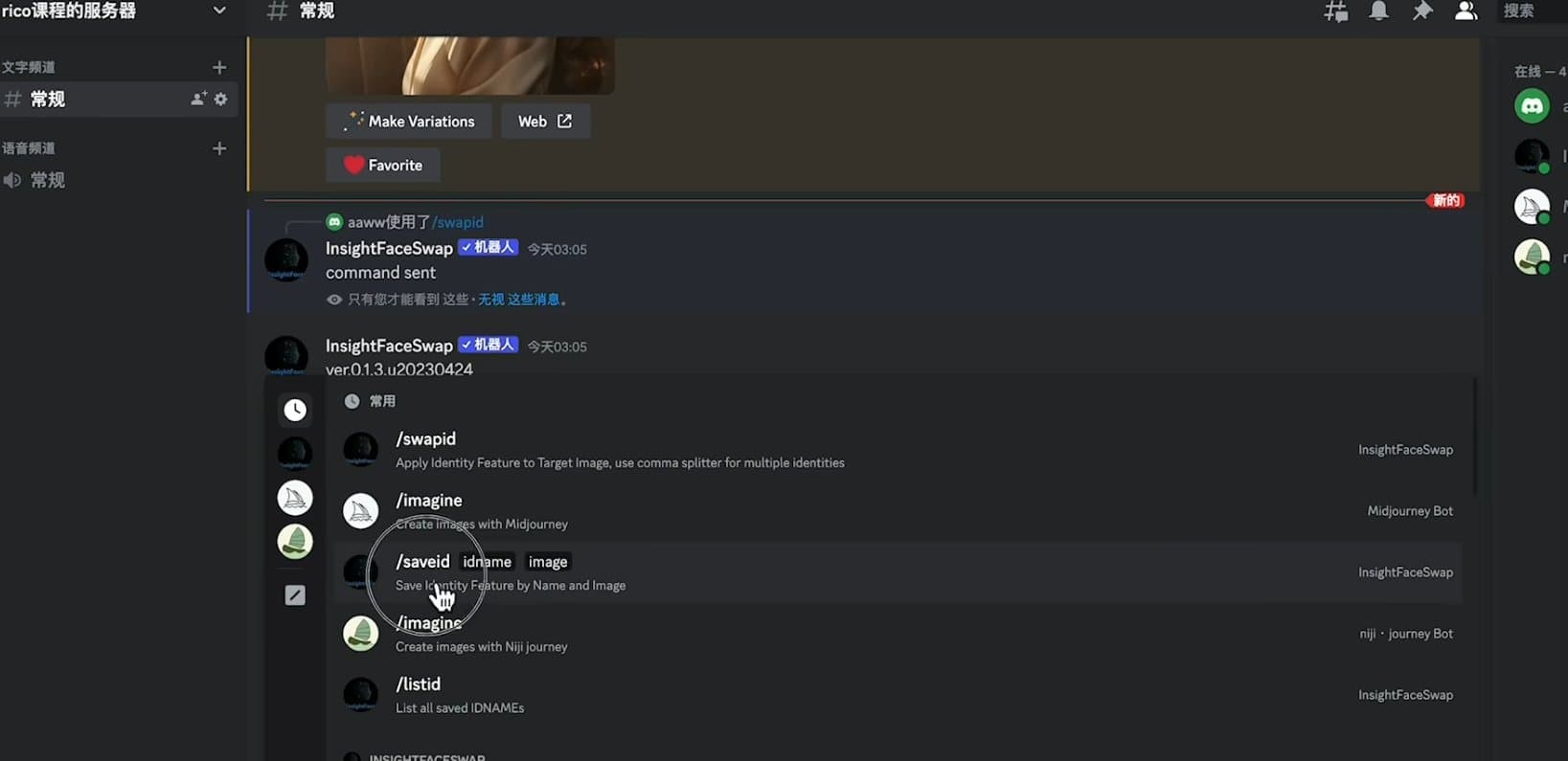Open notification settings bell
Viewport: 1568px width, 761px height.
(1378, 11)
